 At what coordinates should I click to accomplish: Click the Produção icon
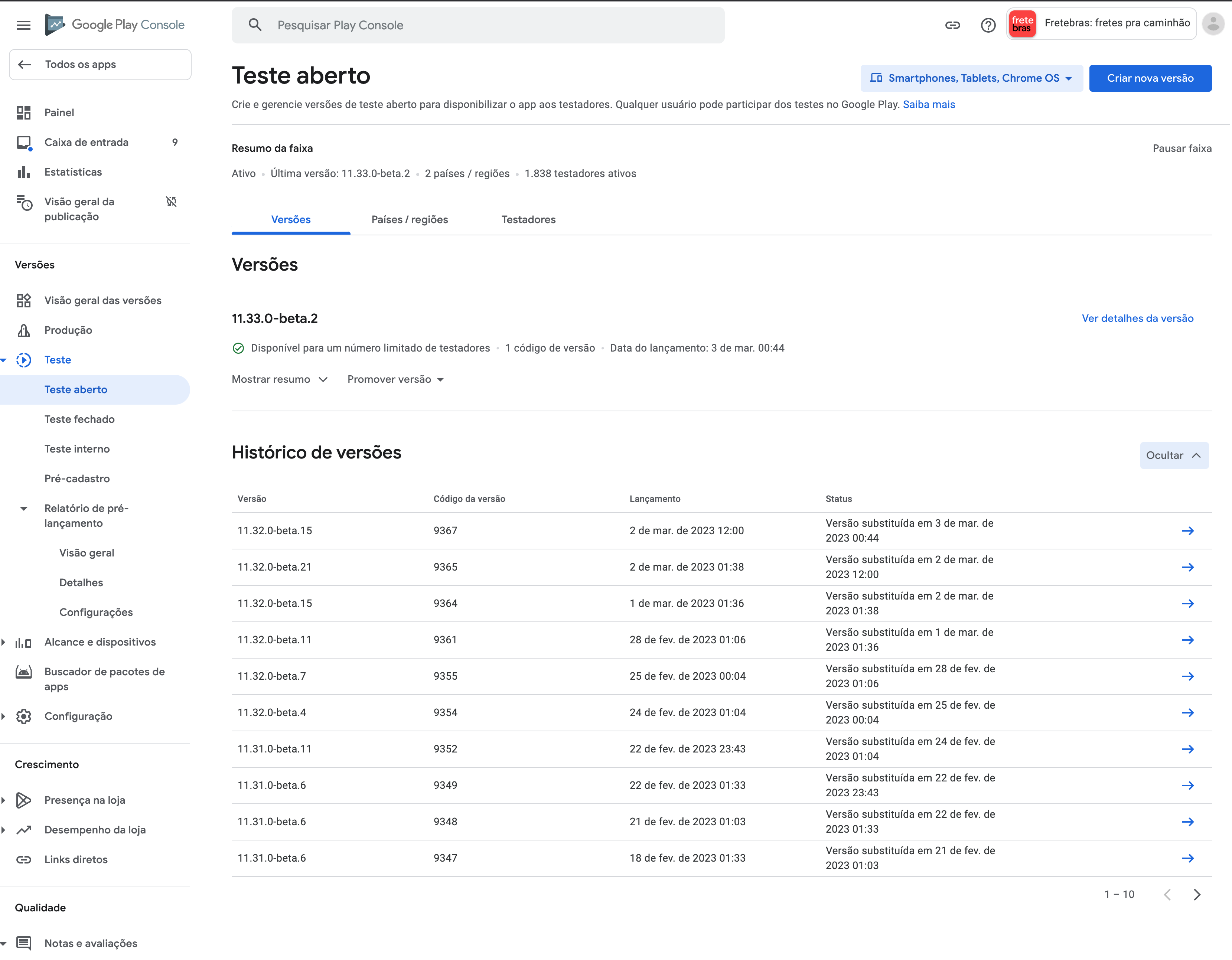(24, 330)
